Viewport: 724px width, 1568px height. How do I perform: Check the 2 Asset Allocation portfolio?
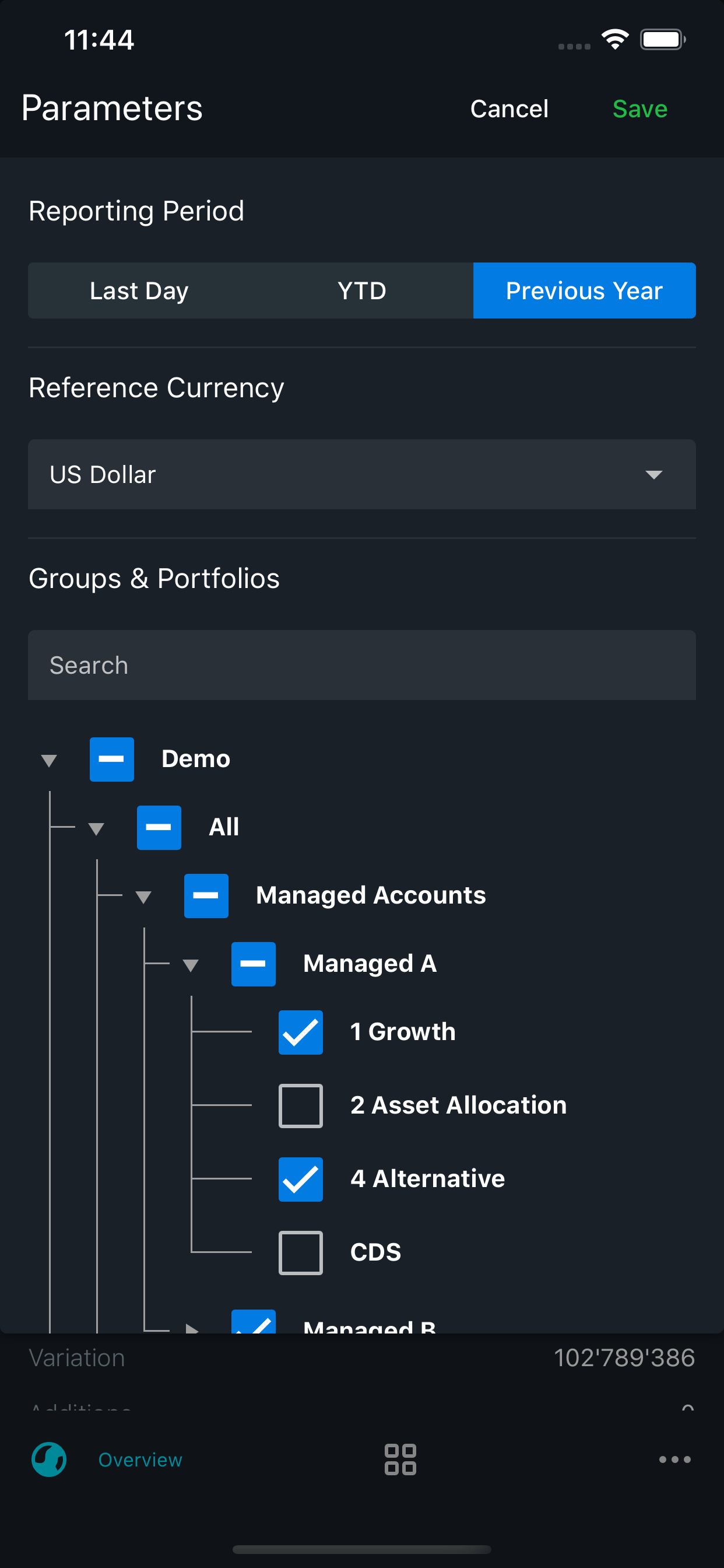(301, 1105)
